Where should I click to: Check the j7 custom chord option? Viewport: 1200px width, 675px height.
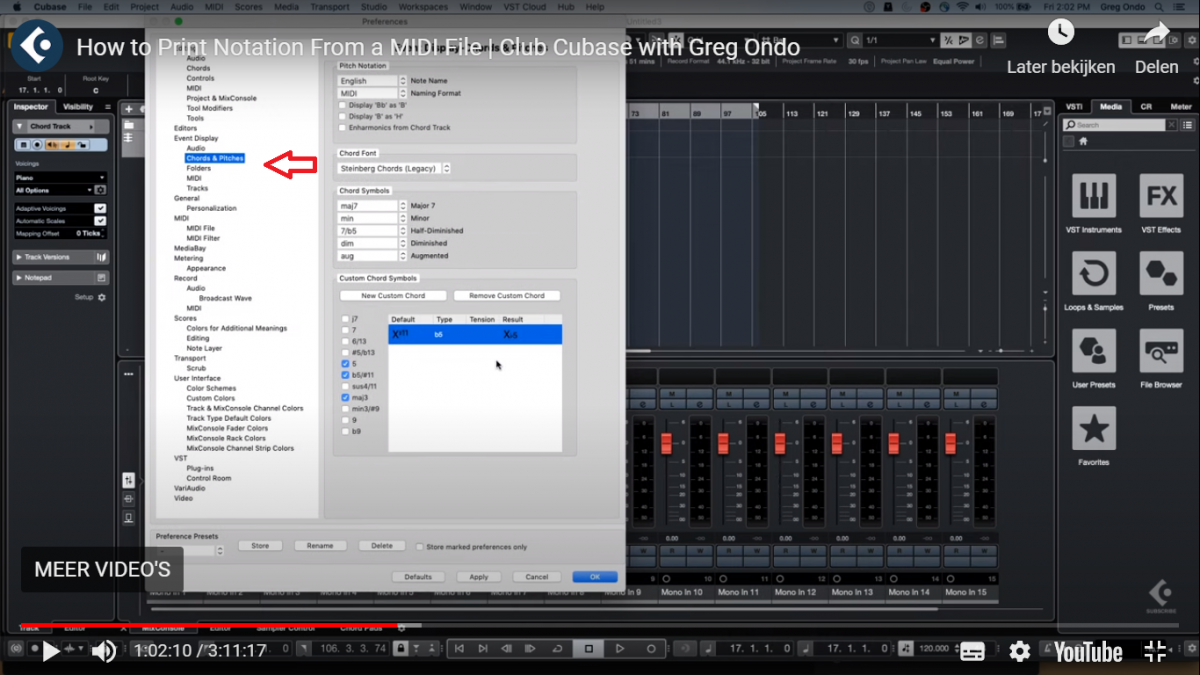tap(346, 319)
